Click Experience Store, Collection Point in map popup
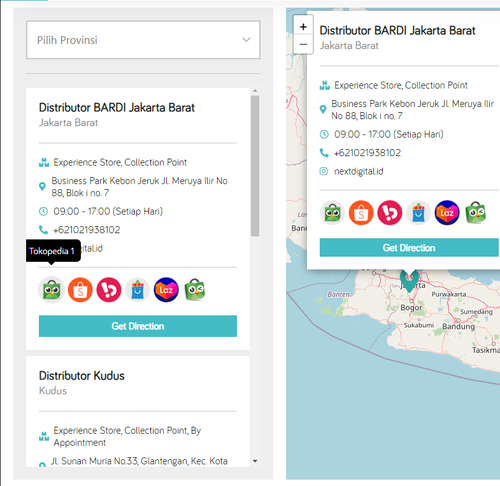The width and height of the screenshot is (500, 486). pos(401,85)
